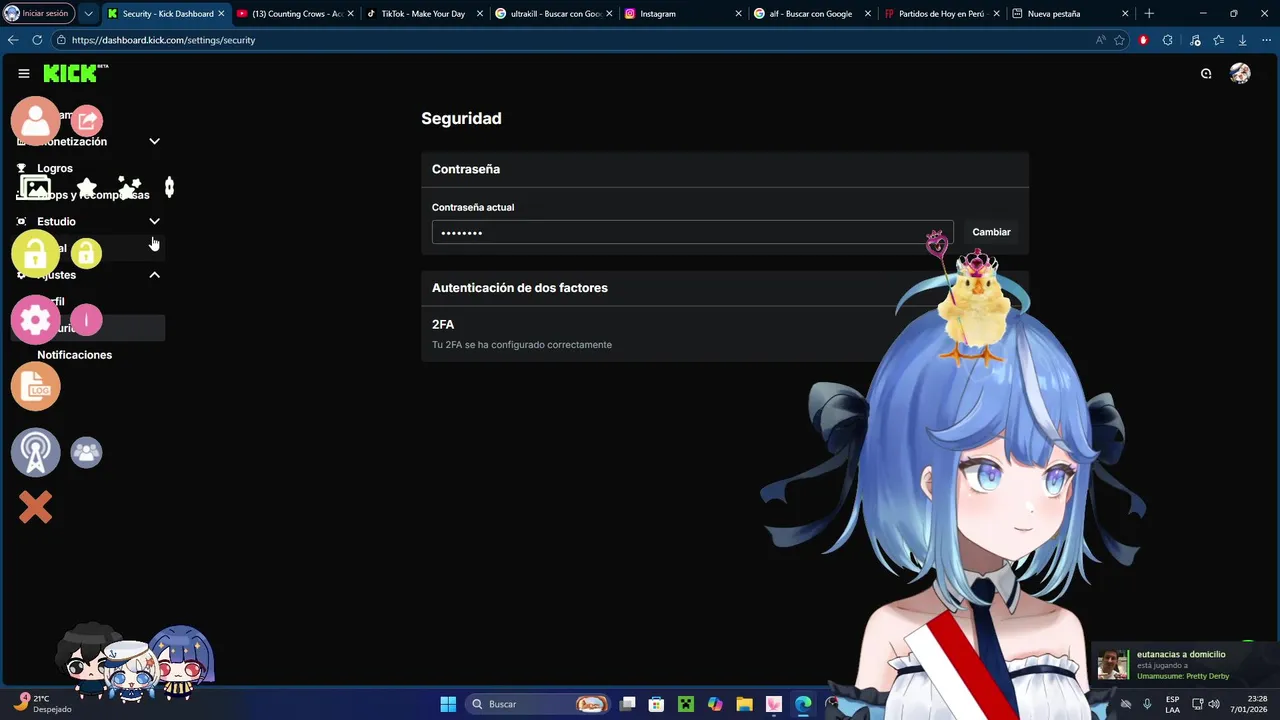
Task: Switch to the Nueva pestaña tab
Action: pos(1069,14)
